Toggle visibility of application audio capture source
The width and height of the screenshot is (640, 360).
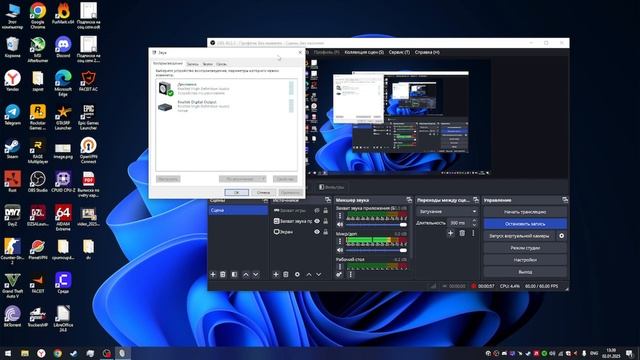click(x=317, y=221)
